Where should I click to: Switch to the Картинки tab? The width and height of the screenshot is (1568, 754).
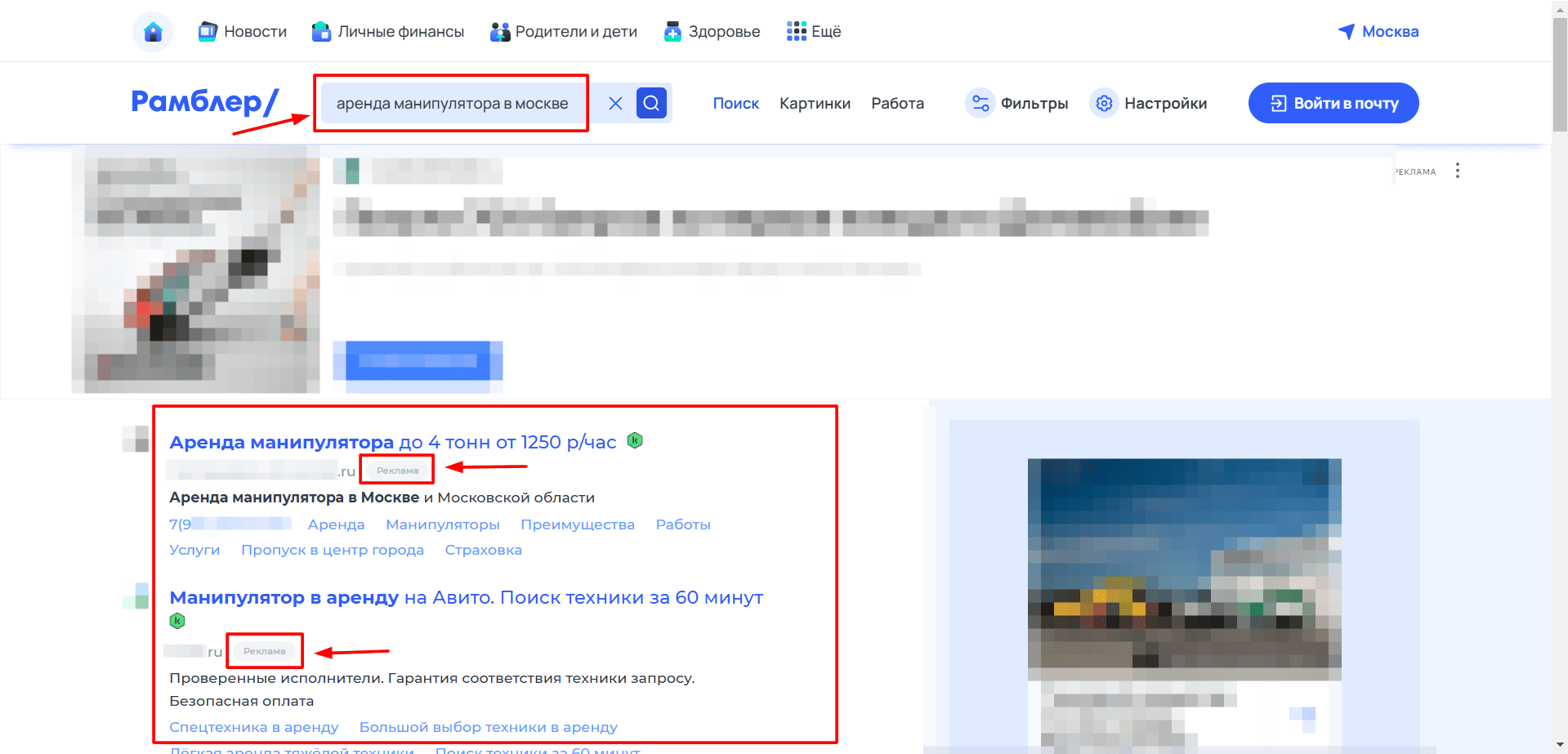point(815,104)
